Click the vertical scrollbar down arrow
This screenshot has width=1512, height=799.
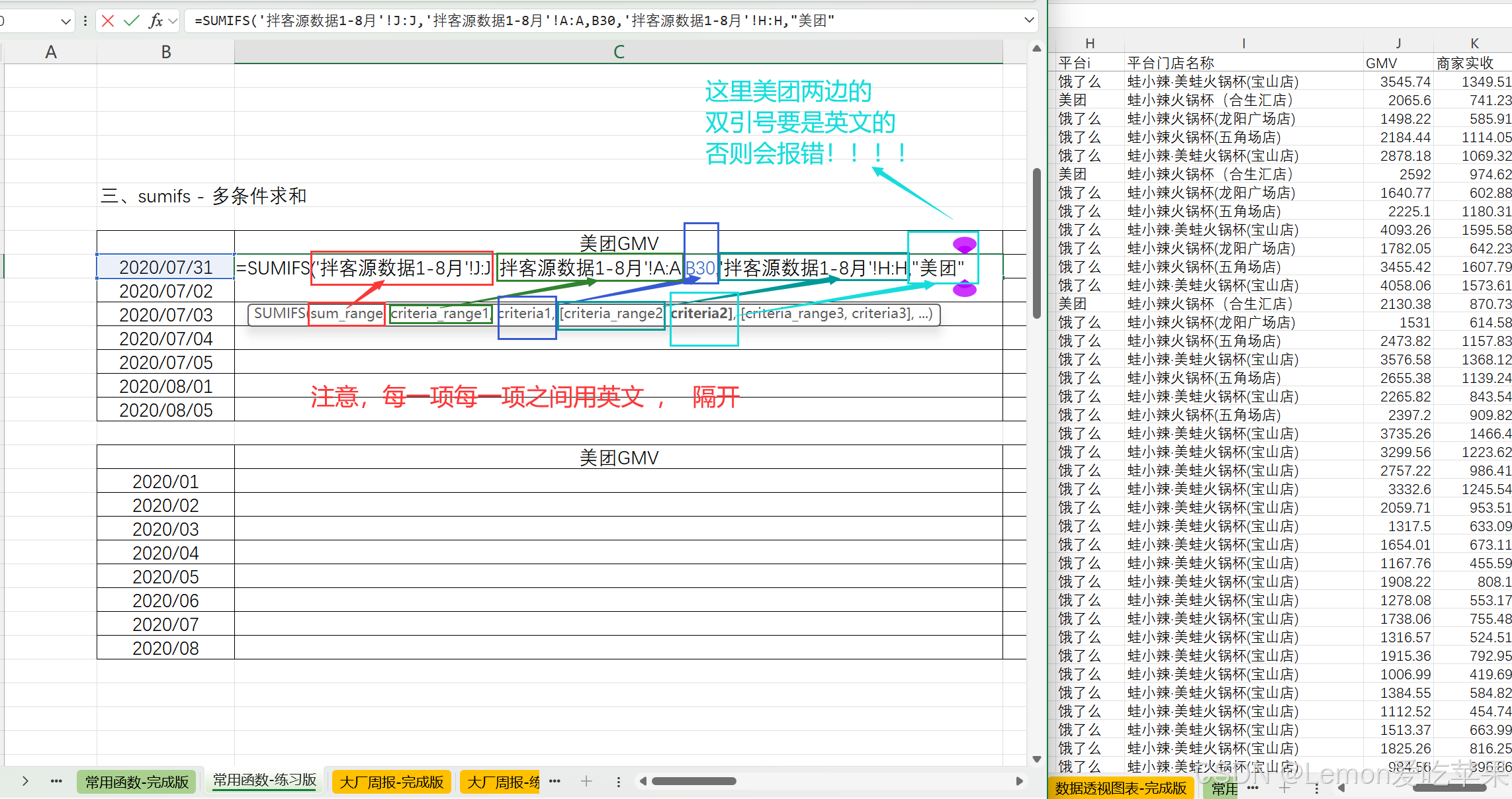tap(1037, 759)
